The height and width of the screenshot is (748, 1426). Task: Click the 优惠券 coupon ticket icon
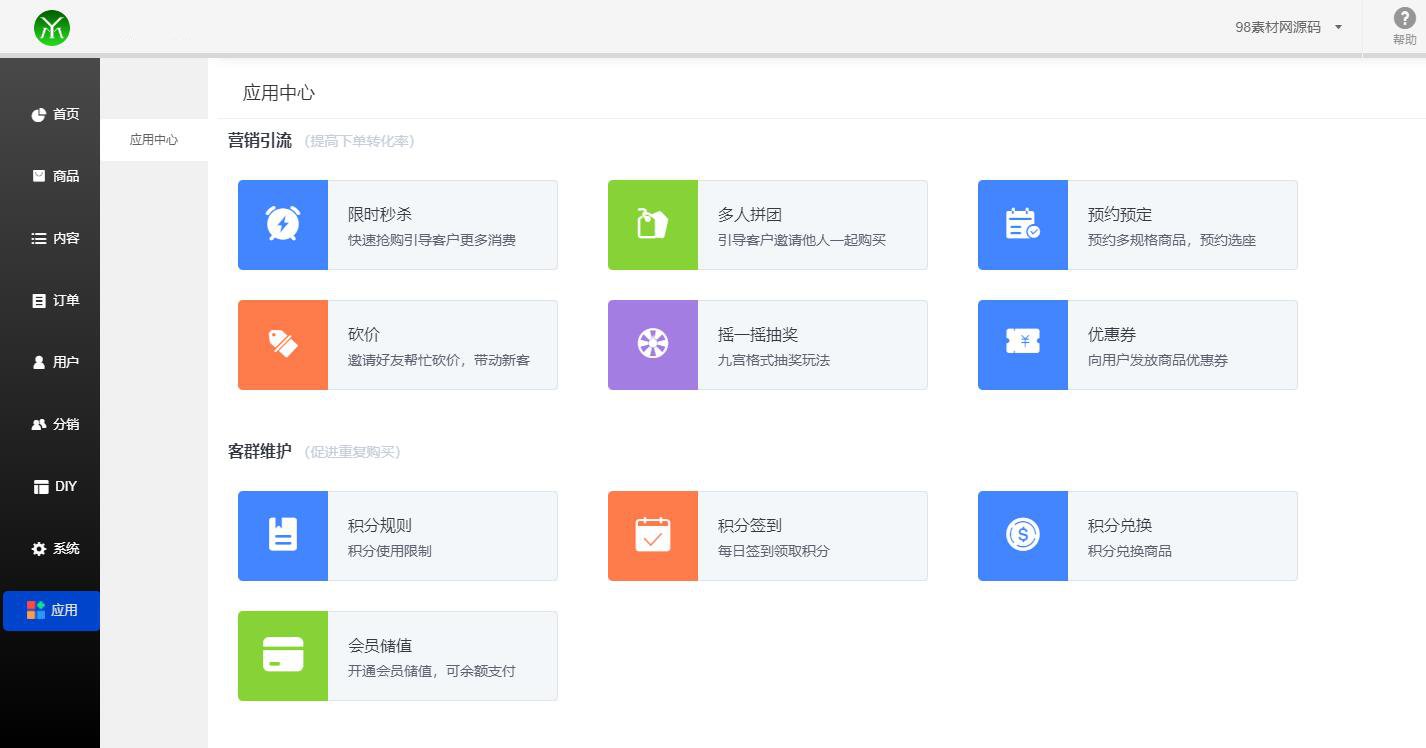point(1023,344)
